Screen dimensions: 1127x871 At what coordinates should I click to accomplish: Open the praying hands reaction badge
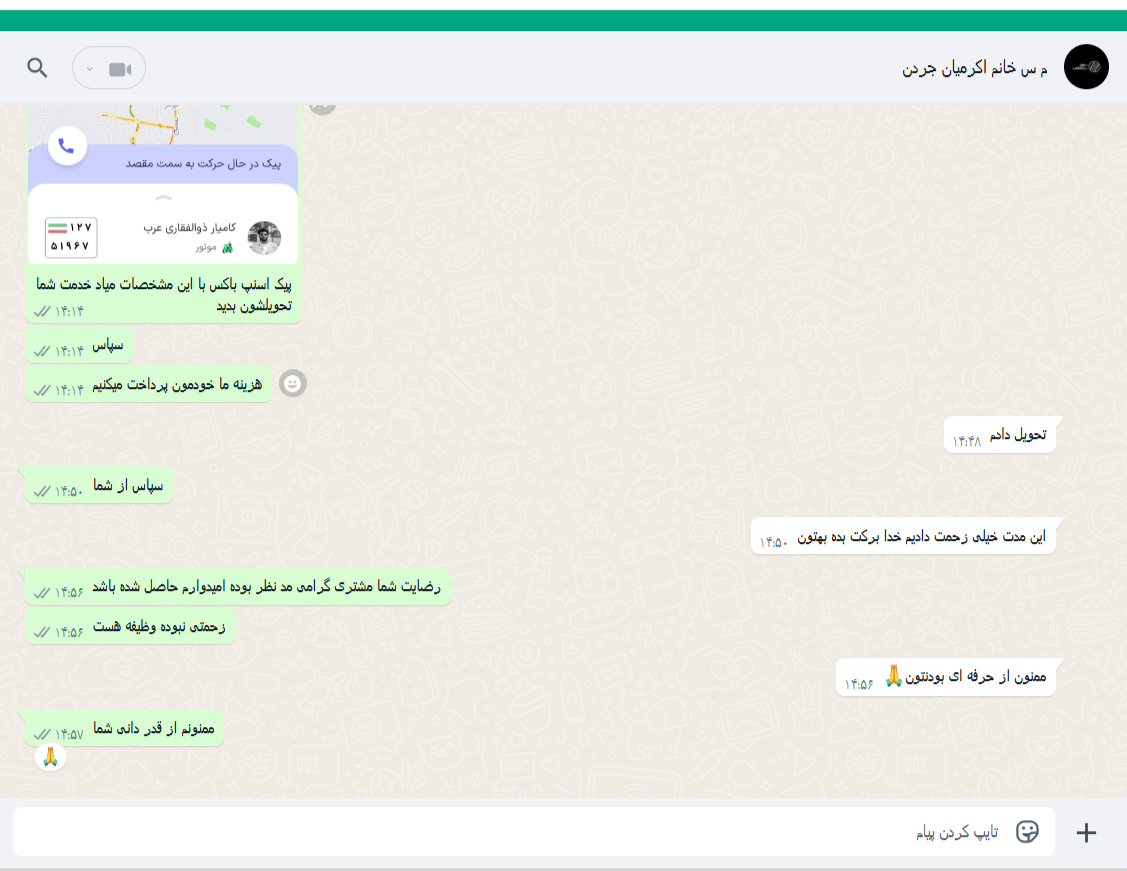point(50,757)
